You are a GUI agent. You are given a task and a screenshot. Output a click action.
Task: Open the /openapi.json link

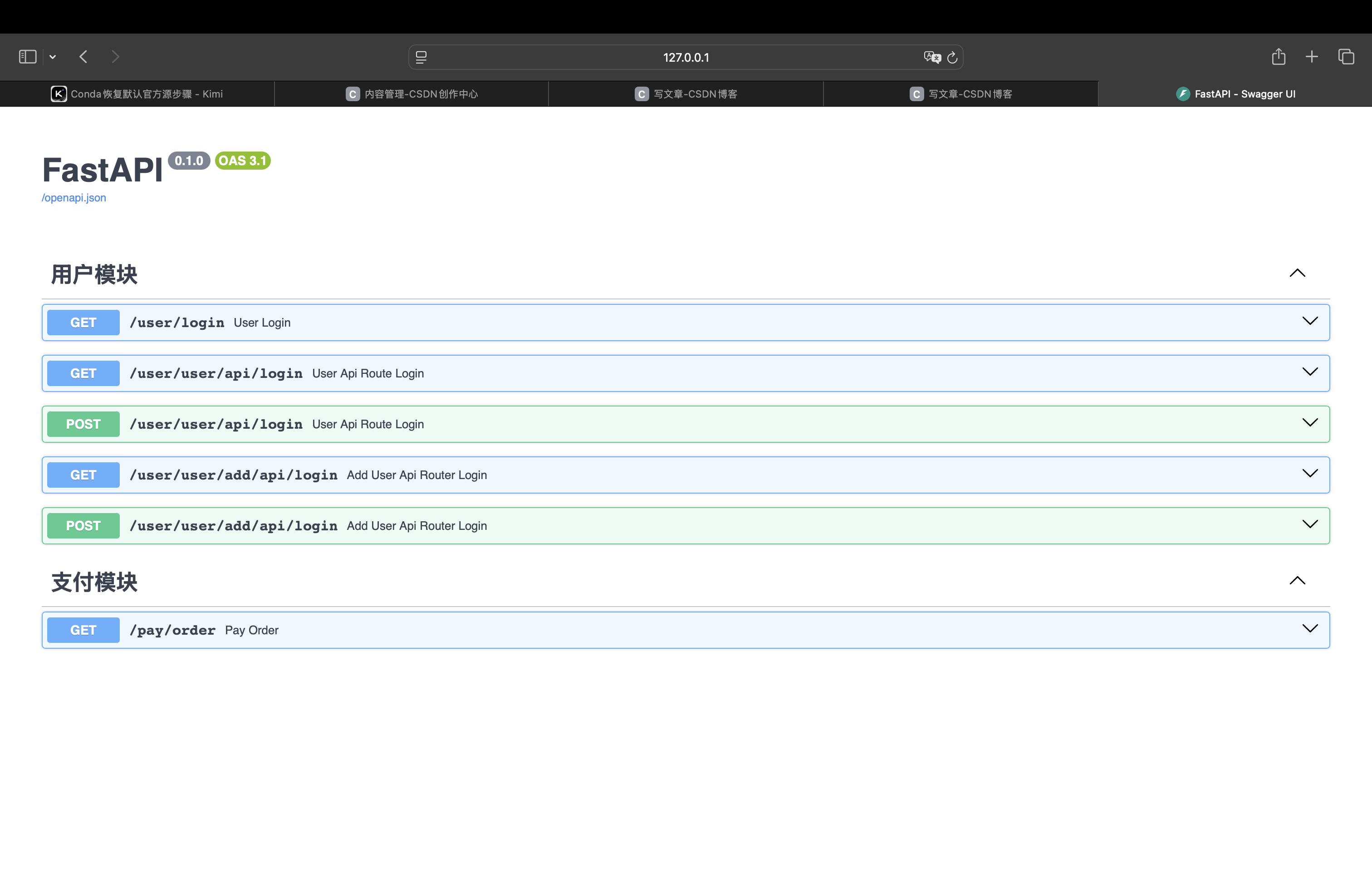click(74, 198)
